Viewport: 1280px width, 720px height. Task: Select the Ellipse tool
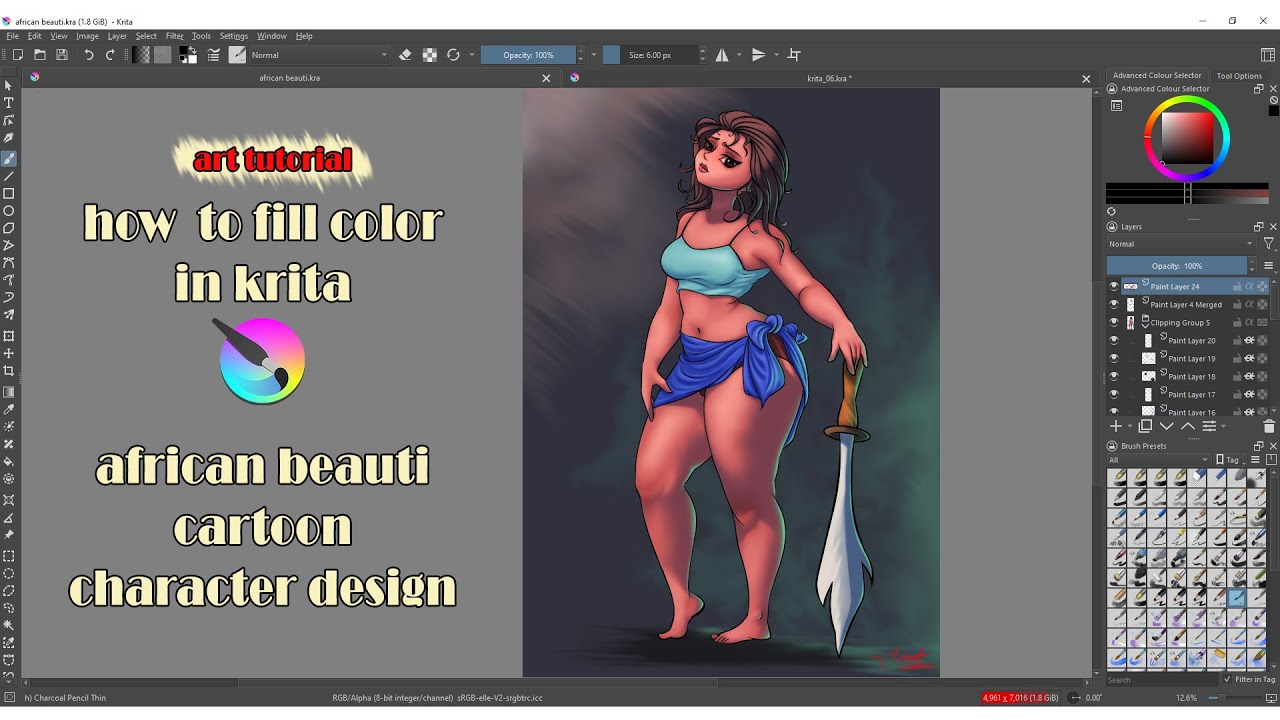click(x=9, y=211)
